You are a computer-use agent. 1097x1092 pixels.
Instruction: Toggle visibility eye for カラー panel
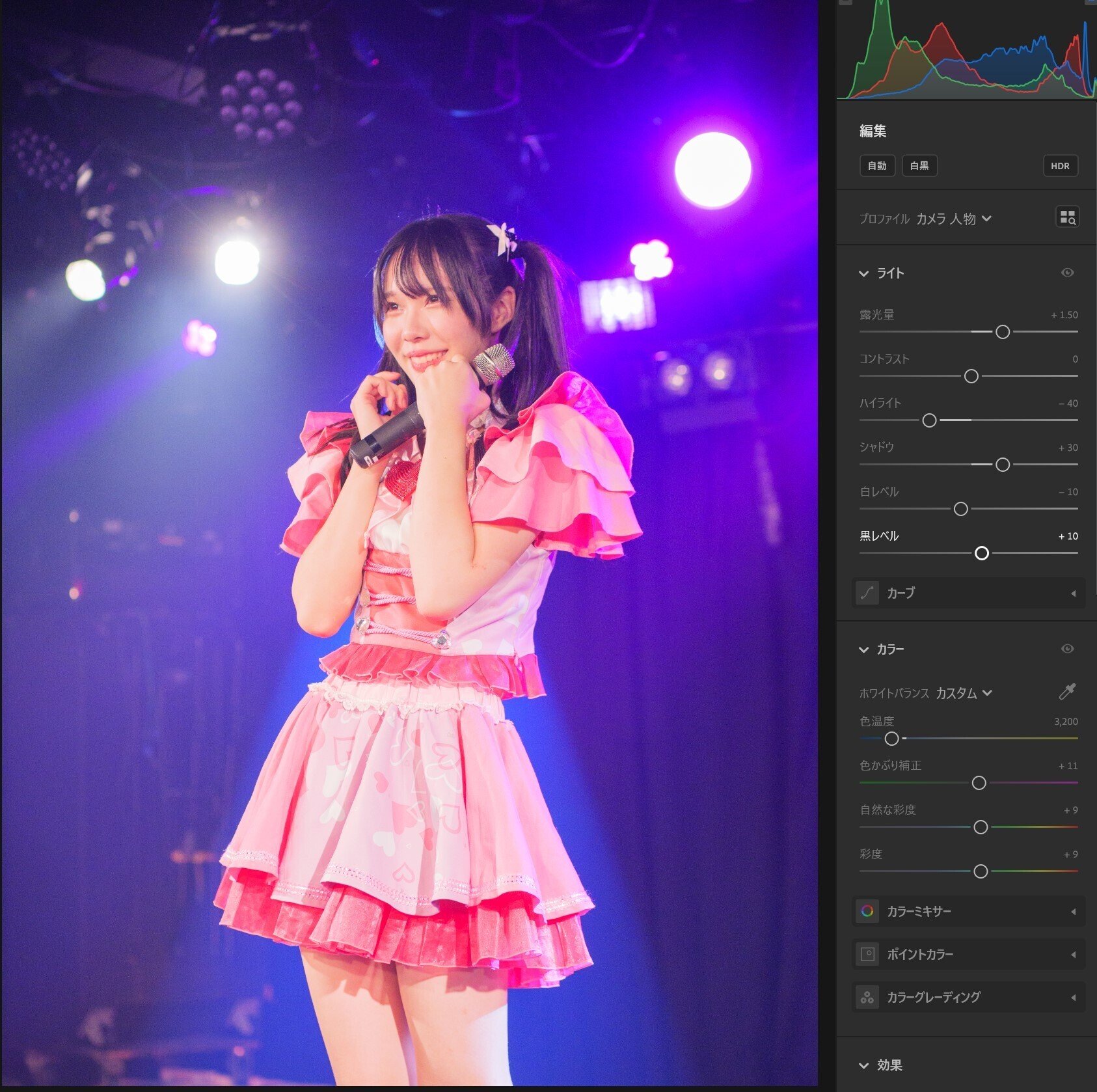(x=1067, y=649)
